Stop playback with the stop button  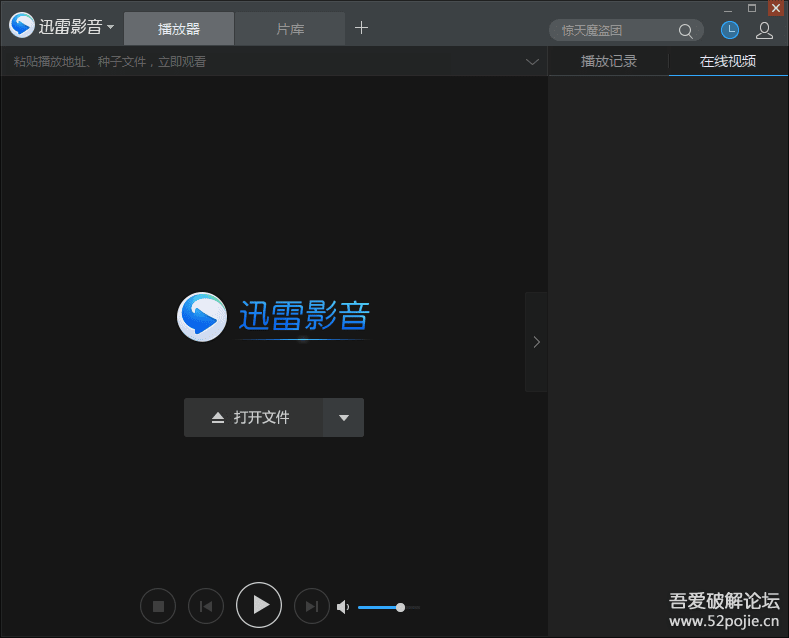pos(158,606)
